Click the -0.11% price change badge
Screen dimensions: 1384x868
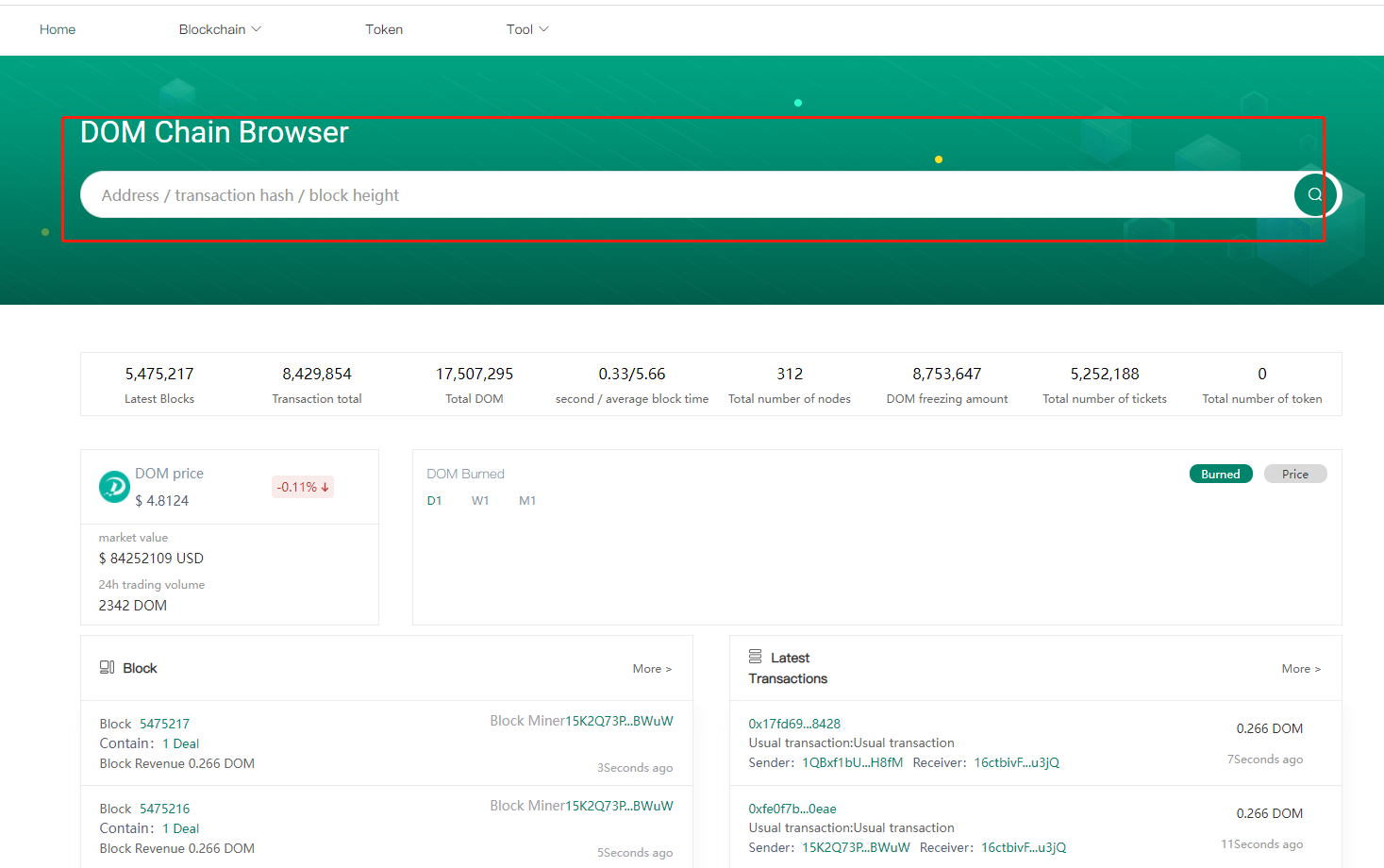(x=302, y=487)
